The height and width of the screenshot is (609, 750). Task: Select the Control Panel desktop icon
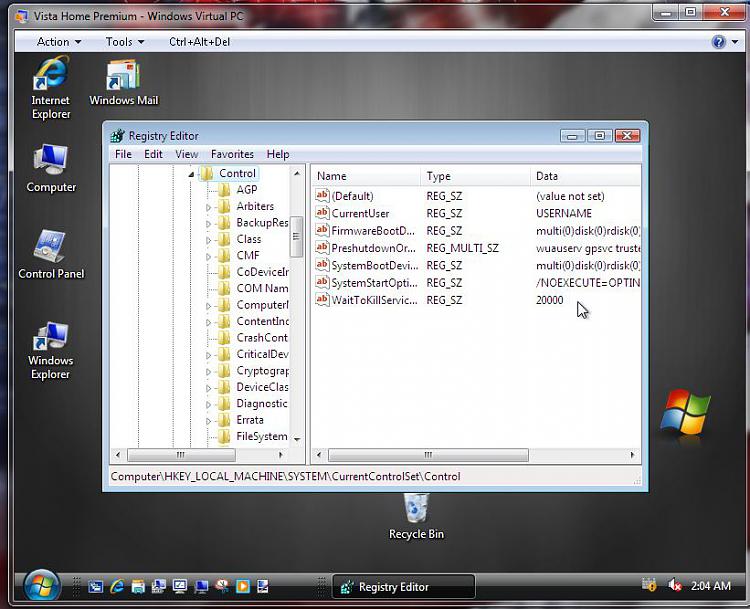(x=51, y=254)
